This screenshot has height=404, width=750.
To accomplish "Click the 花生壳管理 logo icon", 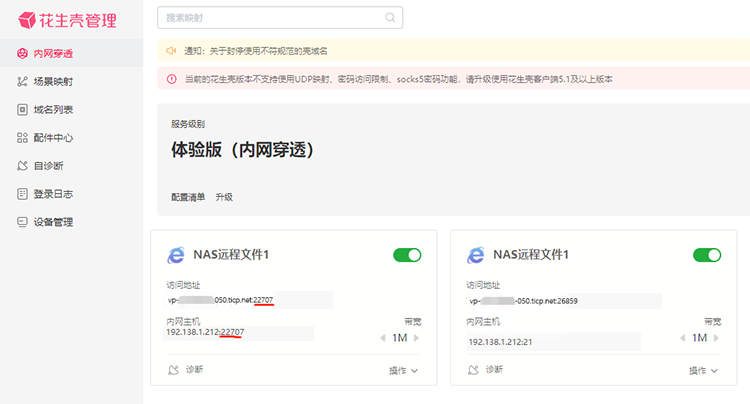I will [27, 20].
